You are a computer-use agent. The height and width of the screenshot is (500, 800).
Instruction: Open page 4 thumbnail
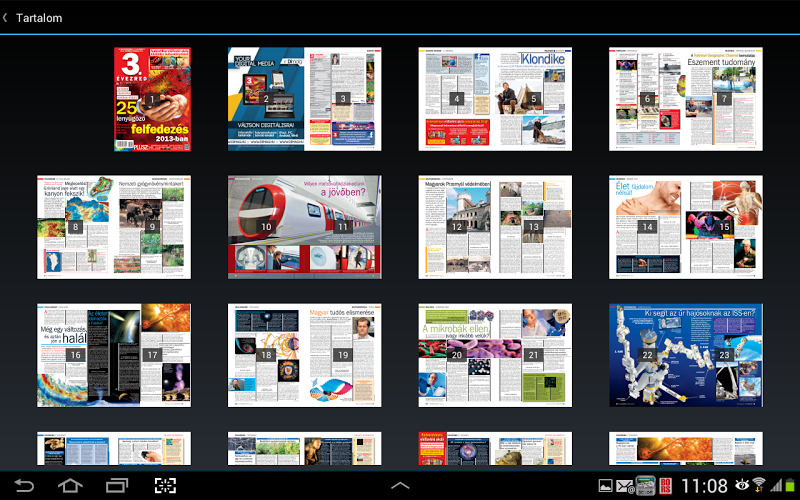click(x=457, y=99)
